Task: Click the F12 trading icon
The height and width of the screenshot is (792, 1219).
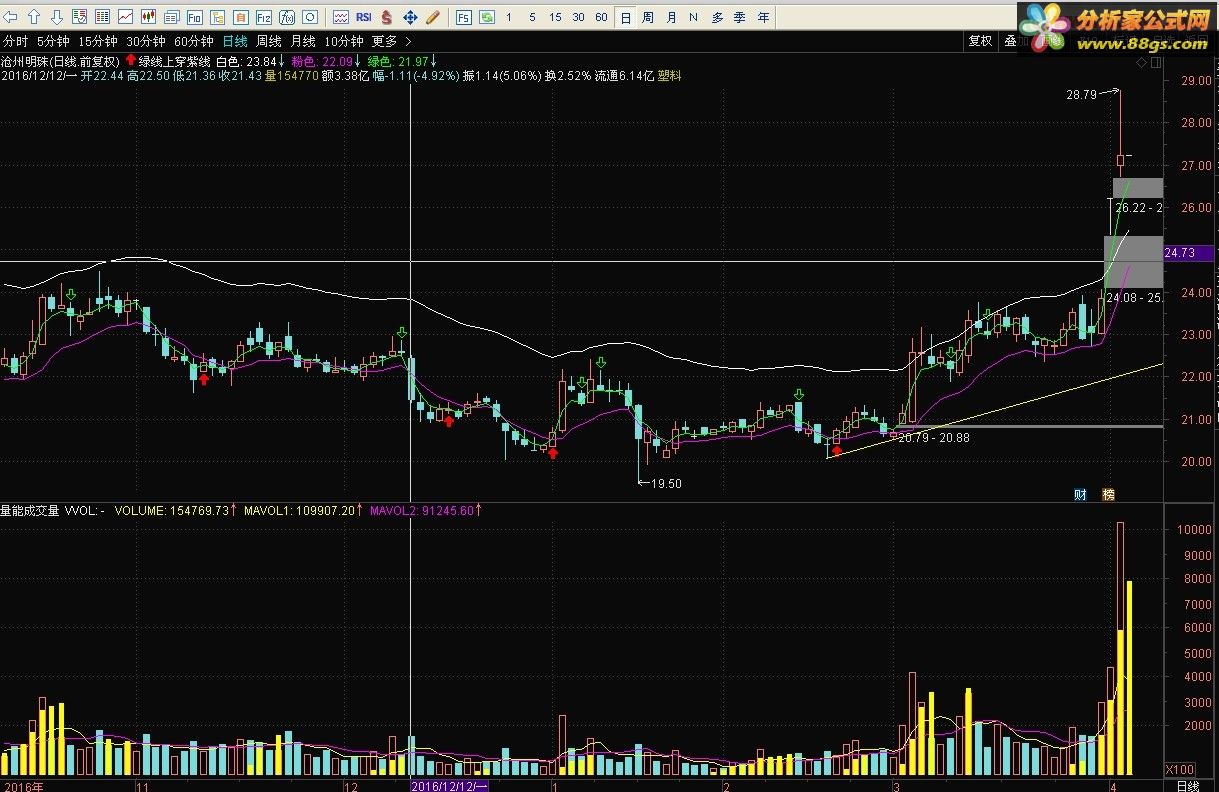Action: pyautogui.click(x=263, y=17)
